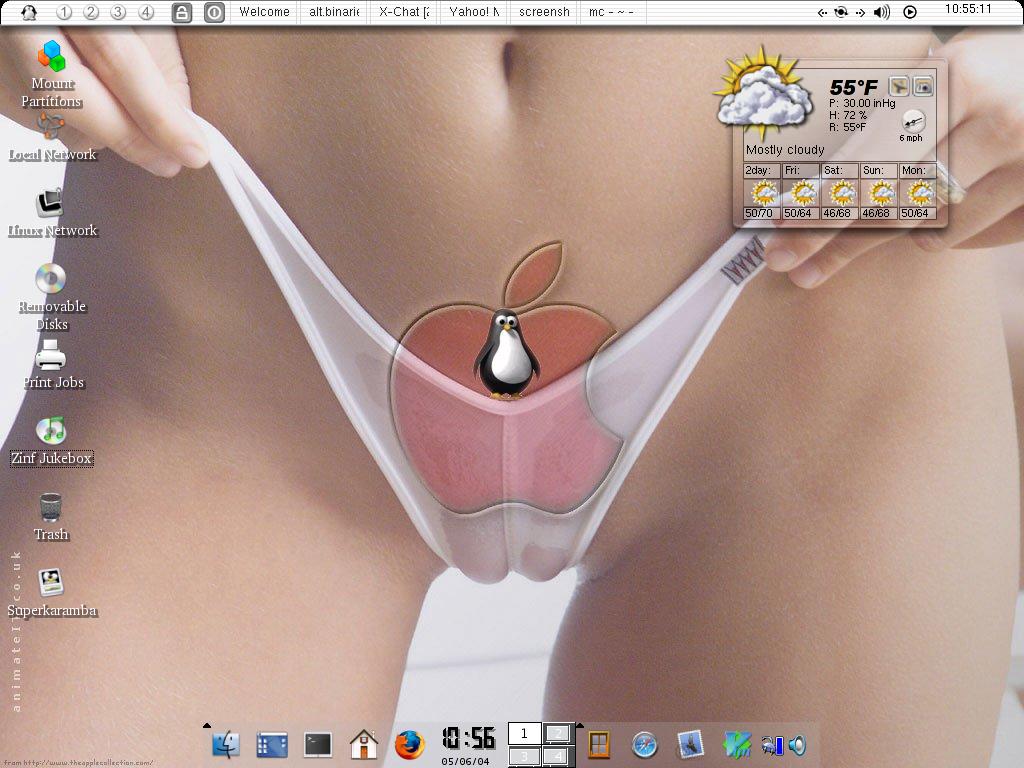
Task: Click the logout power icon in top panel
Action: click(214, 12)
